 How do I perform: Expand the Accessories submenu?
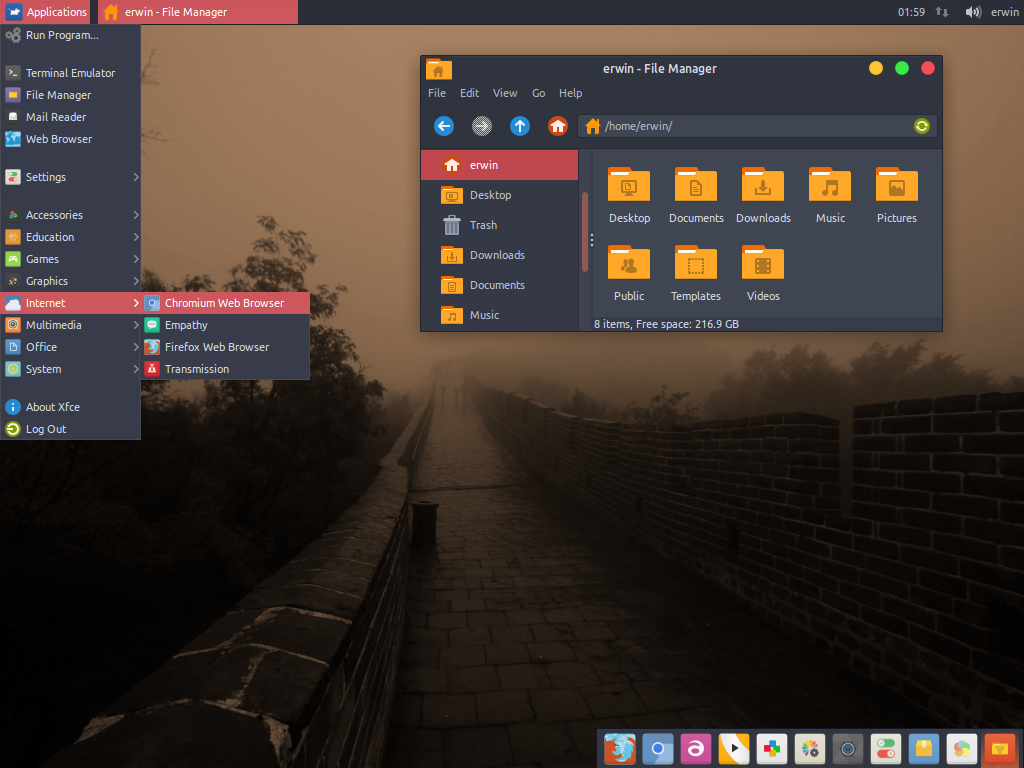71,215
